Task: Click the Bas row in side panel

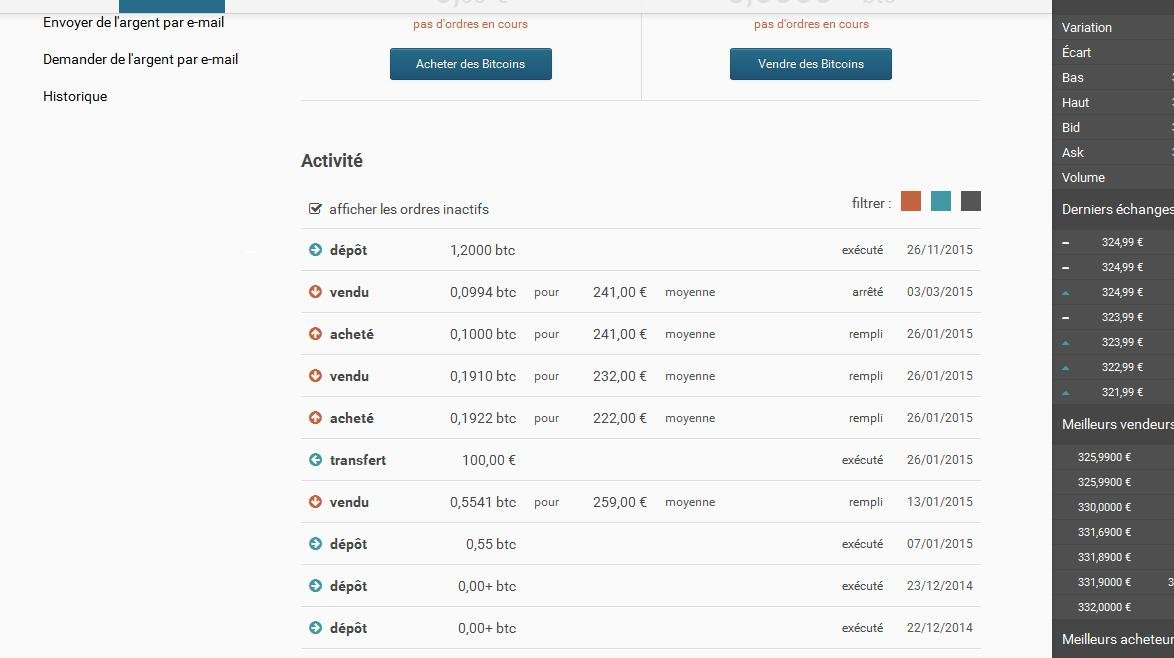Action: click(1113, 77)
